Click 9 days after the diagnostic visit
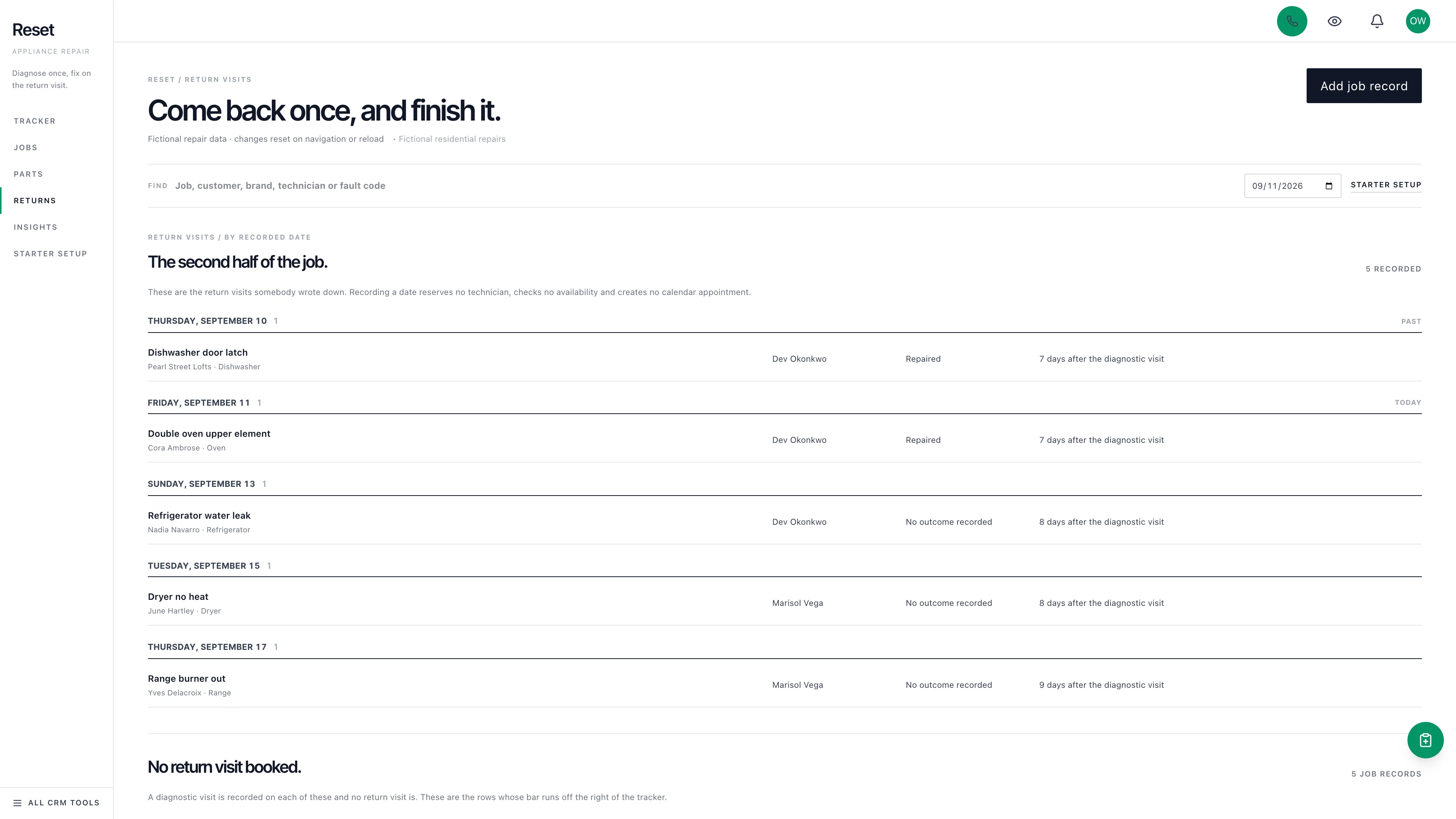The image size is (1456, 819). coord(1101,685)
